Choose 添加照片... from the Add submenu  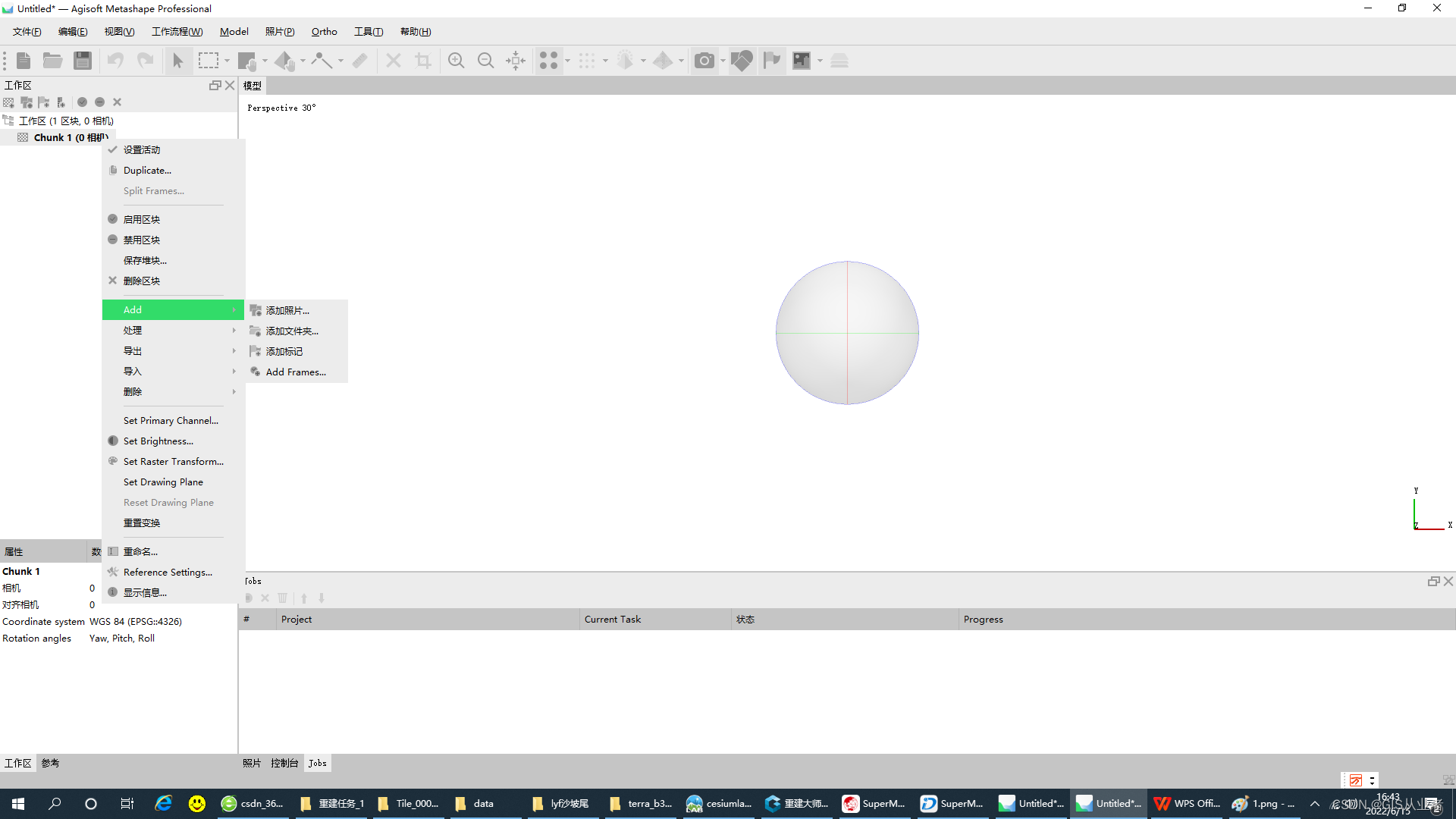click(287, 311)
